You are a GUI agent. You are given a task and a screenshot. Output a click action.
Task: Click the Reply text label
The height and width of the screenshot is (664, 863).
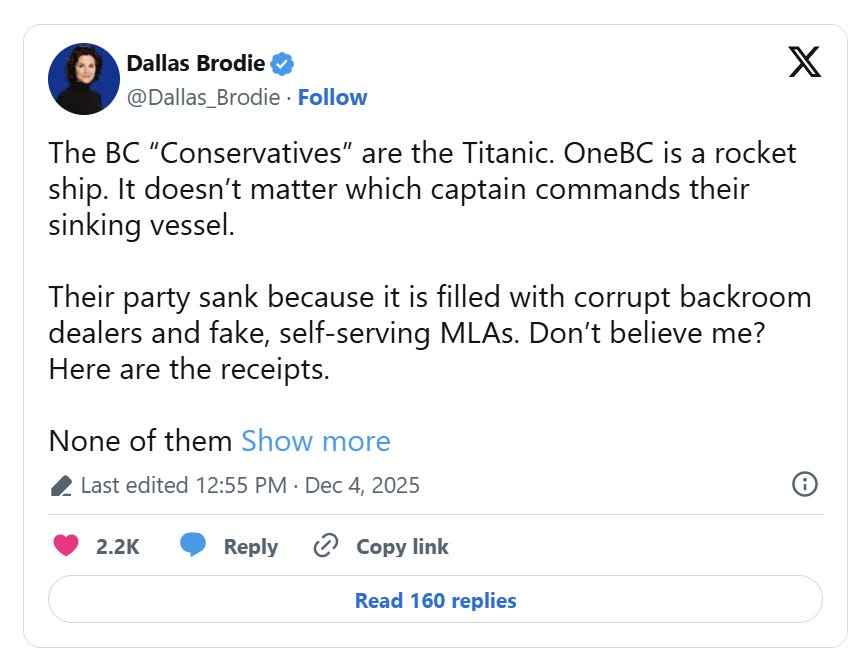click(x=251, y=546)
